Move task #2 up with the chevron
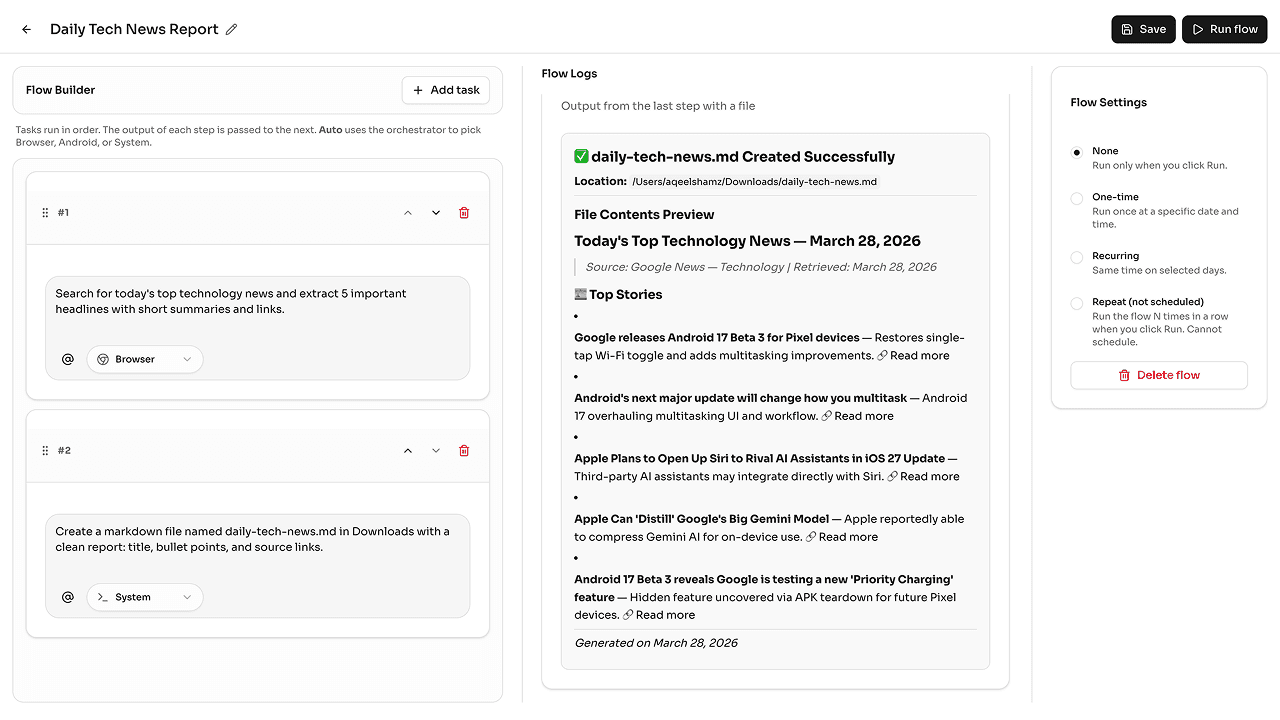This screenshot has width=1280, height=720. coord(408,451)
